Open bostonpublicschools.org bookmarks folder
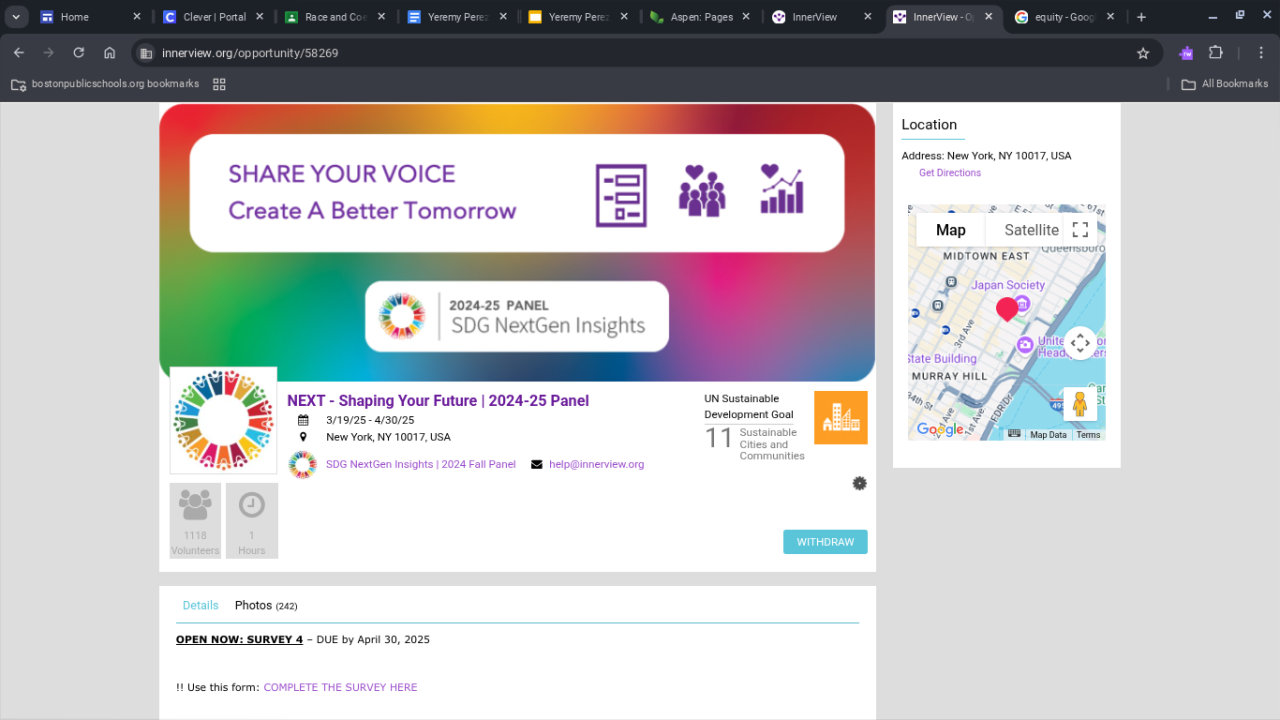1280x720 pixels. pyautogui.click(x=105, y=84)
